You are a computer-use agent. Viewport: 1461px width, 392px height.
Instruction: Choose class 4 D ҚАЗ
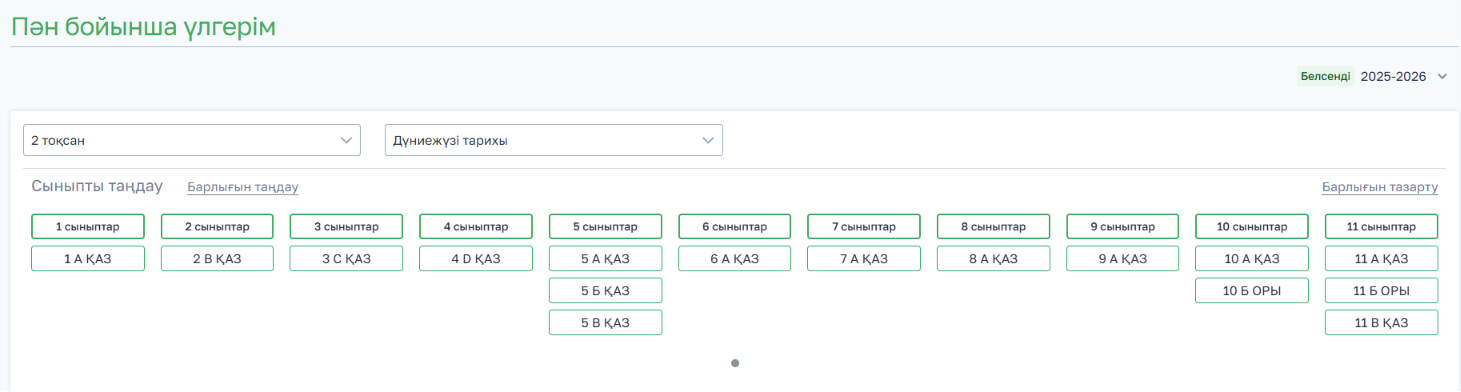[476, 259]
